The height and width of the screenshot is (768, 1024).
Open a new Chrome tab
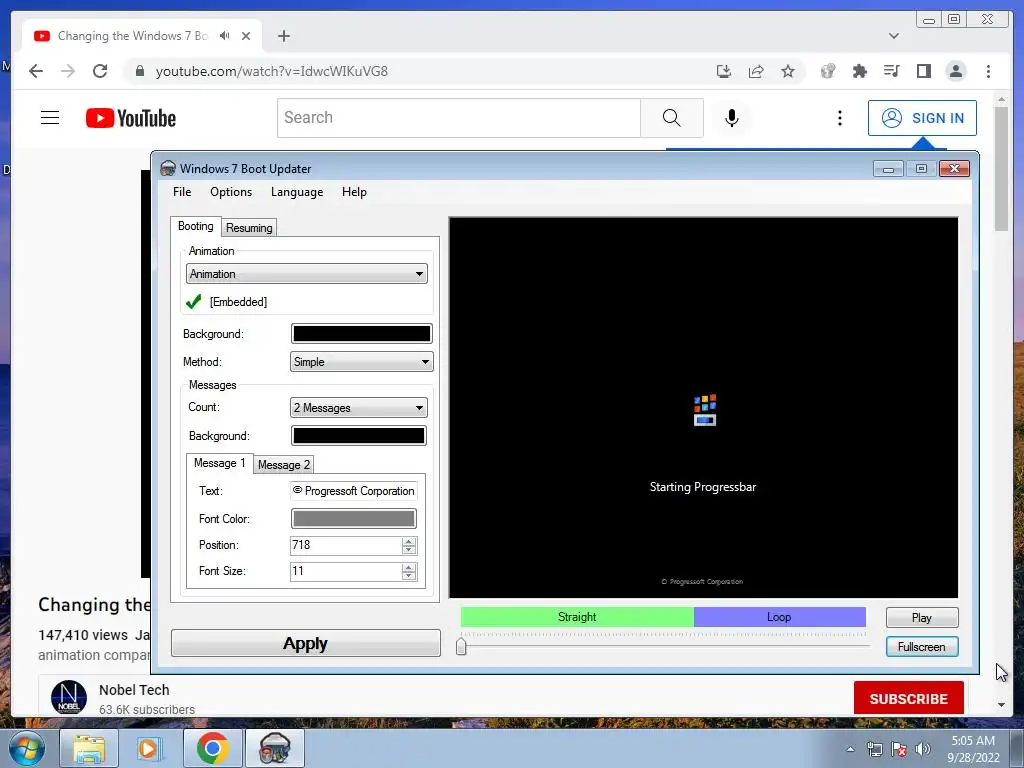(283, 36)
